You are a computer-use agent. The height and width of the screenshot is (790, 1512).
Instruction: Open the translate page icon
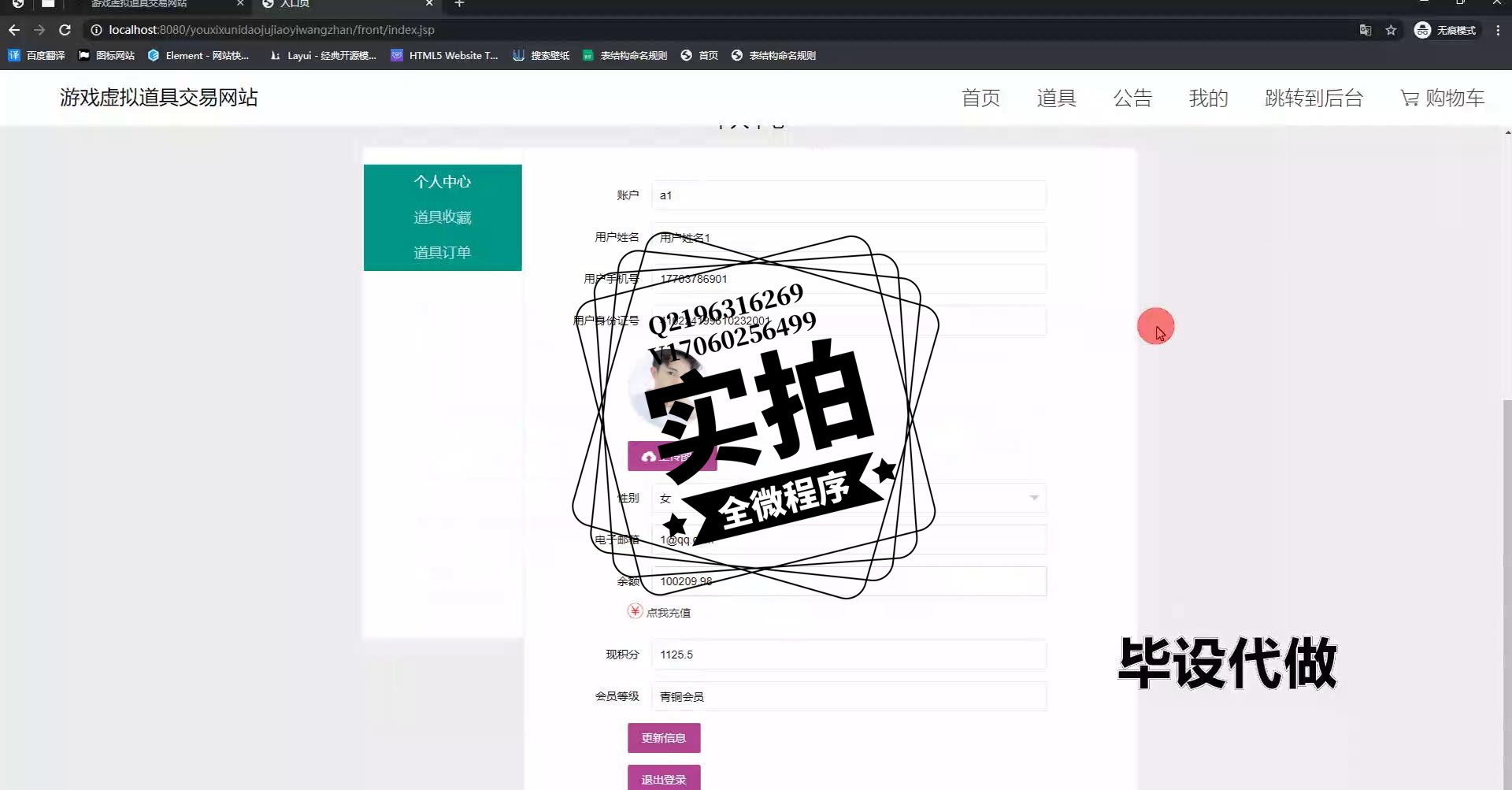click(1366, 30)
